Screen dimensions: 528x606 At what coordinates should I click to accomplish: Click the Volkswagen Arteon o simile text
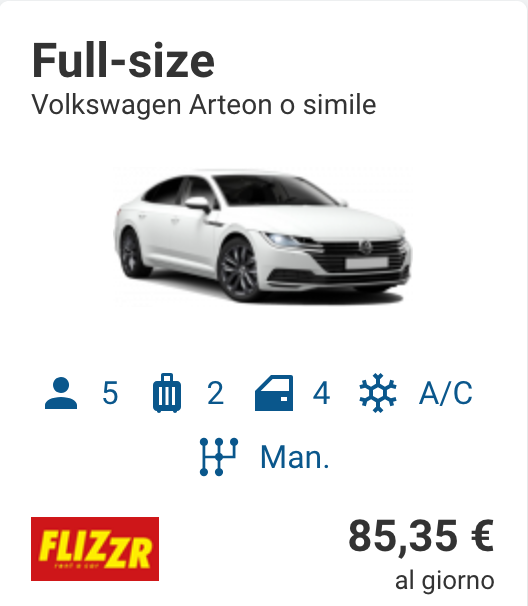pos(204,105)
